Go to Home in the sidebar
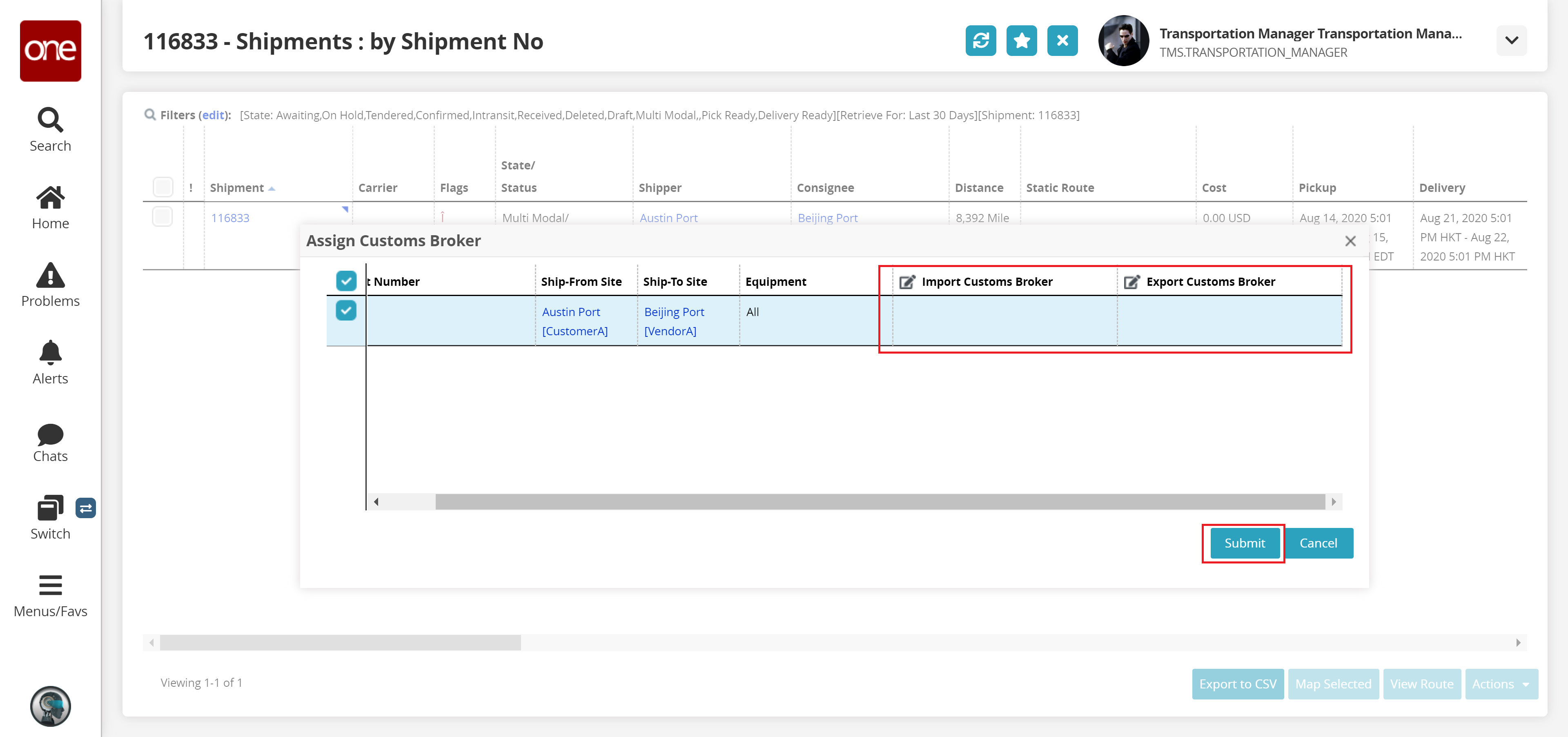Viewport: 1568px width, 737px height. click(50, 207)
